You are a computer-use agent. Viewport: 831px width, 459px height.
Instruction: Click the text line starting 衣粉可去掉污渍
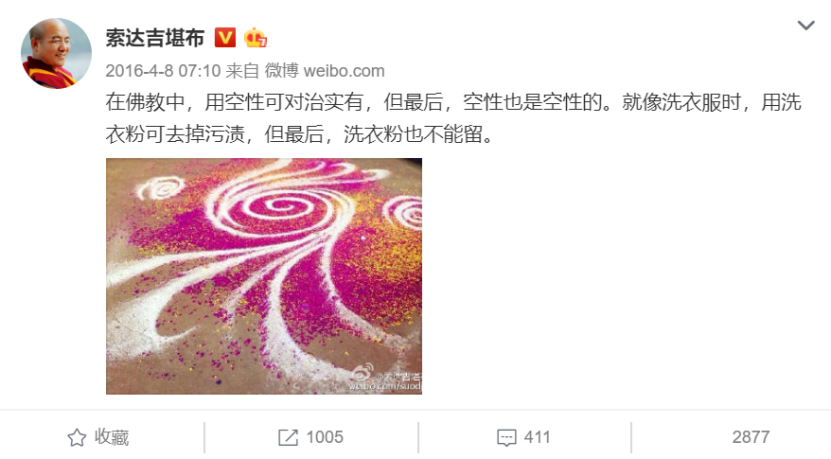click(300, 135)
